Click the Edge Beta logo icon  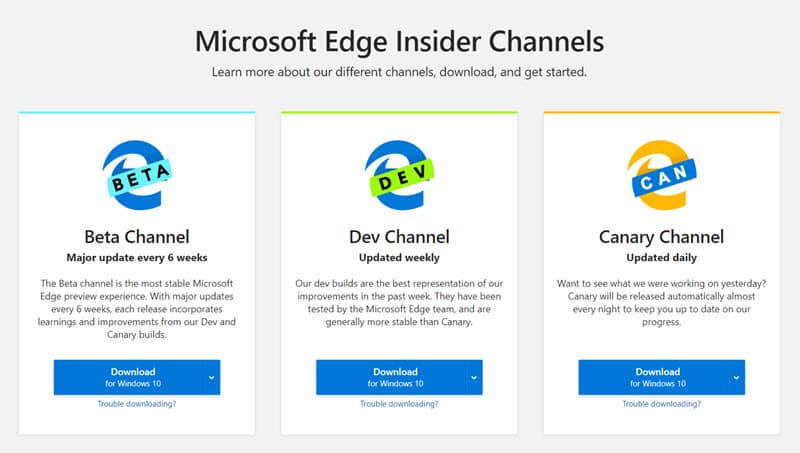click(x=137, y=175)
